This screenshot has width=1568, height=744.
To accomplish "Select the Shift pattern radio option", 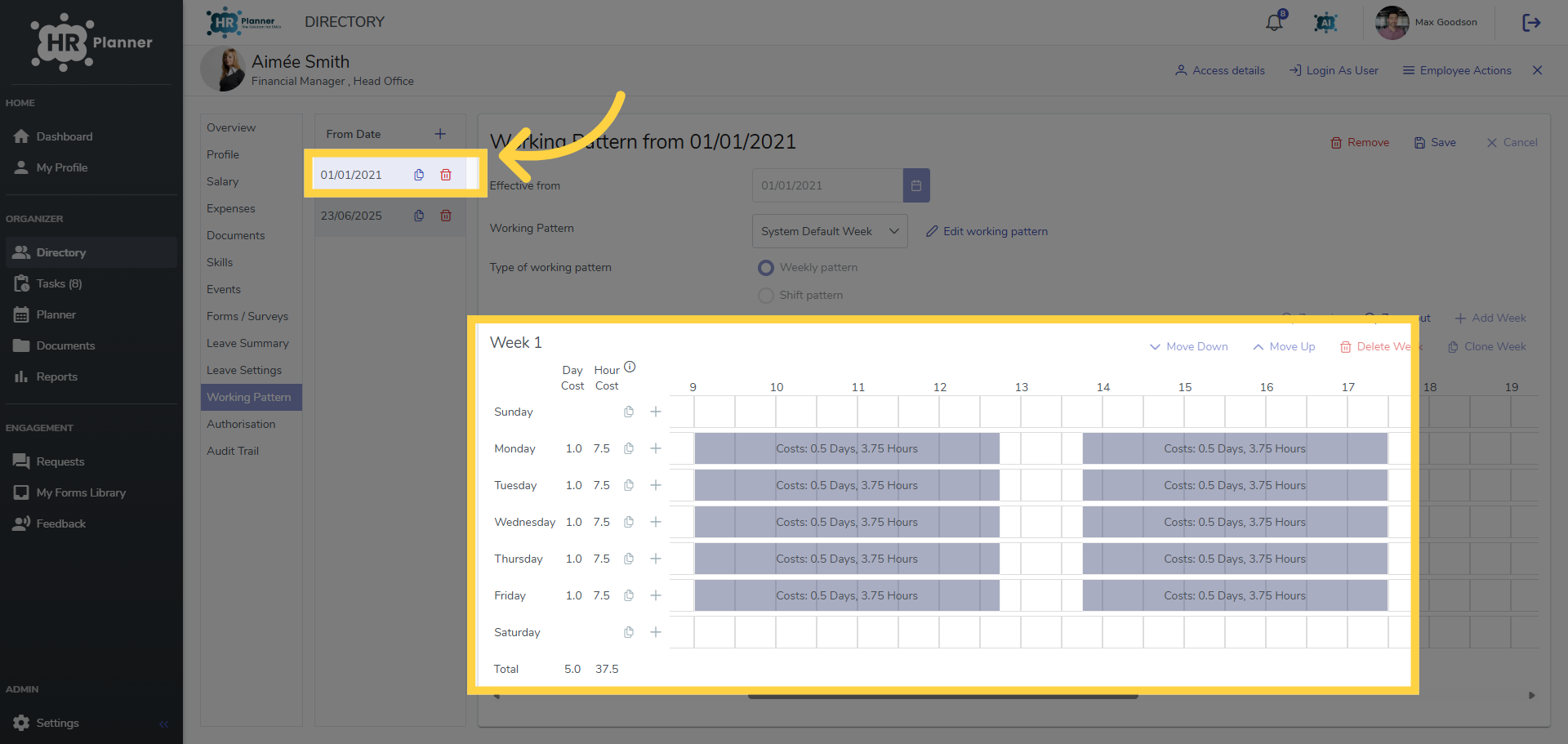I will 765,296.
